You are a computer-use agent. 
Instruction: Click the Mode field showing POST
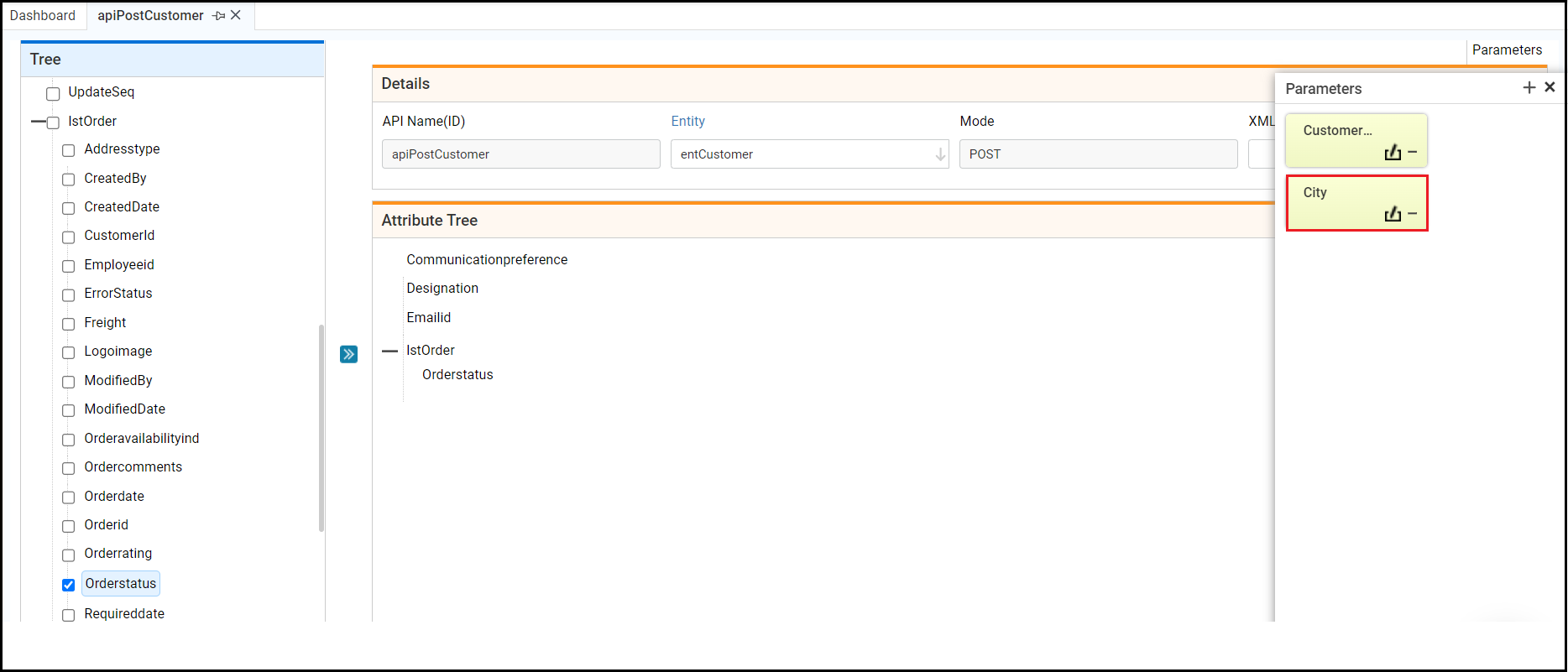coord(1099,154)
